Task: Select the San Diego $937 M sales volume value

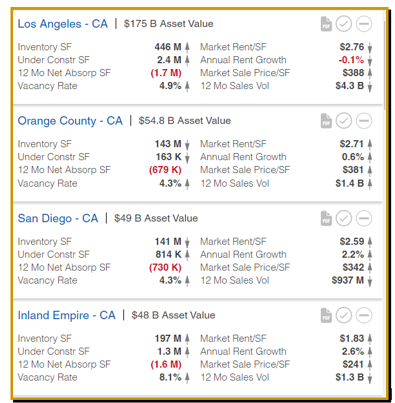Action: click(347, 280)
